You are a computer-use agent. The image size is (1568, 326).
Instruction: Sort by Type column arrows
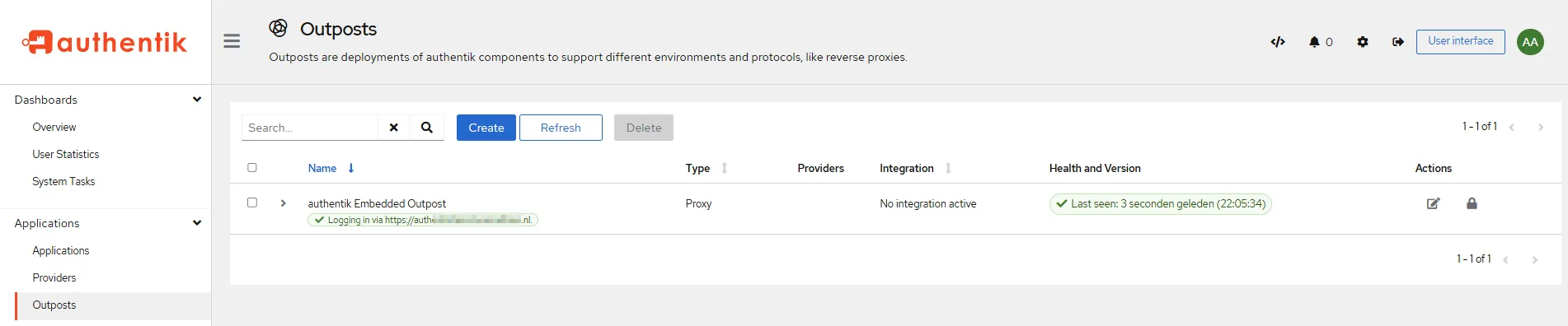pos(725,168)
